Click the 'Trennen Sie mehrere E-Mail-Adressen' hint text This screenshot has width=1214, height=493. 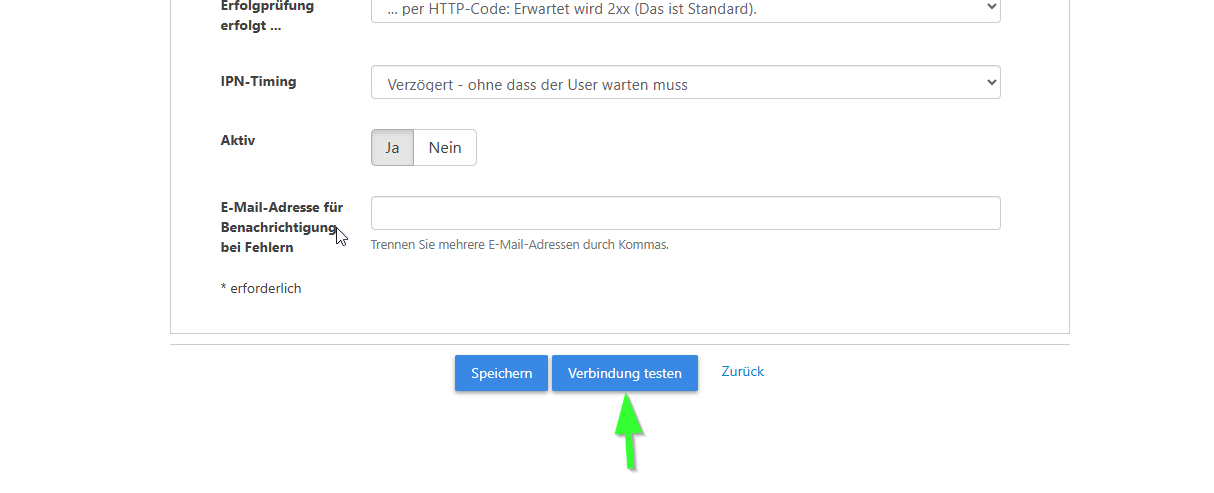(519, 244)
